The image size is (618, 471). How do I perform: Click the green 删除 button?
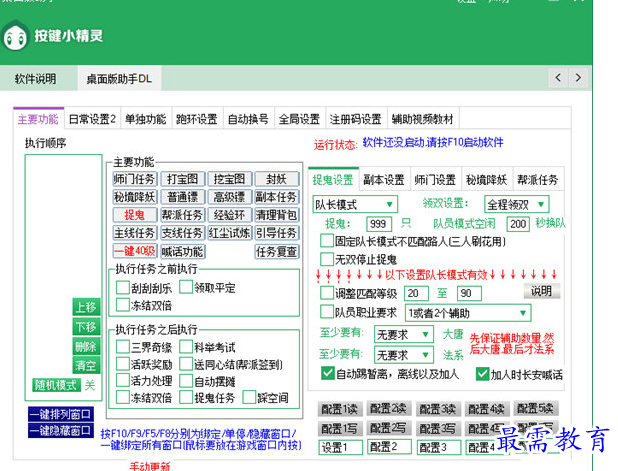pos(86,346)
